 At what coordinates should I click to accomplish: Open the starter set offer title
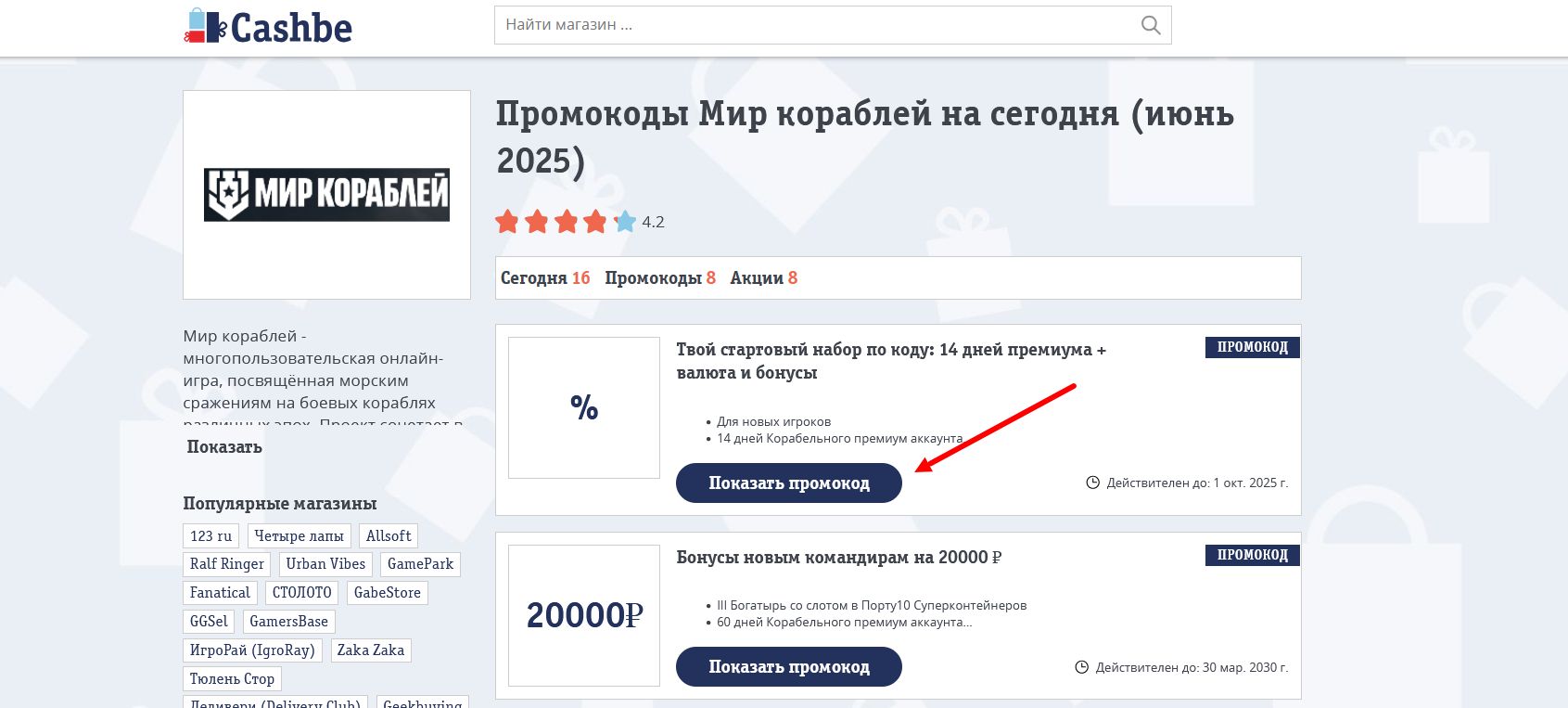[891, 361]
